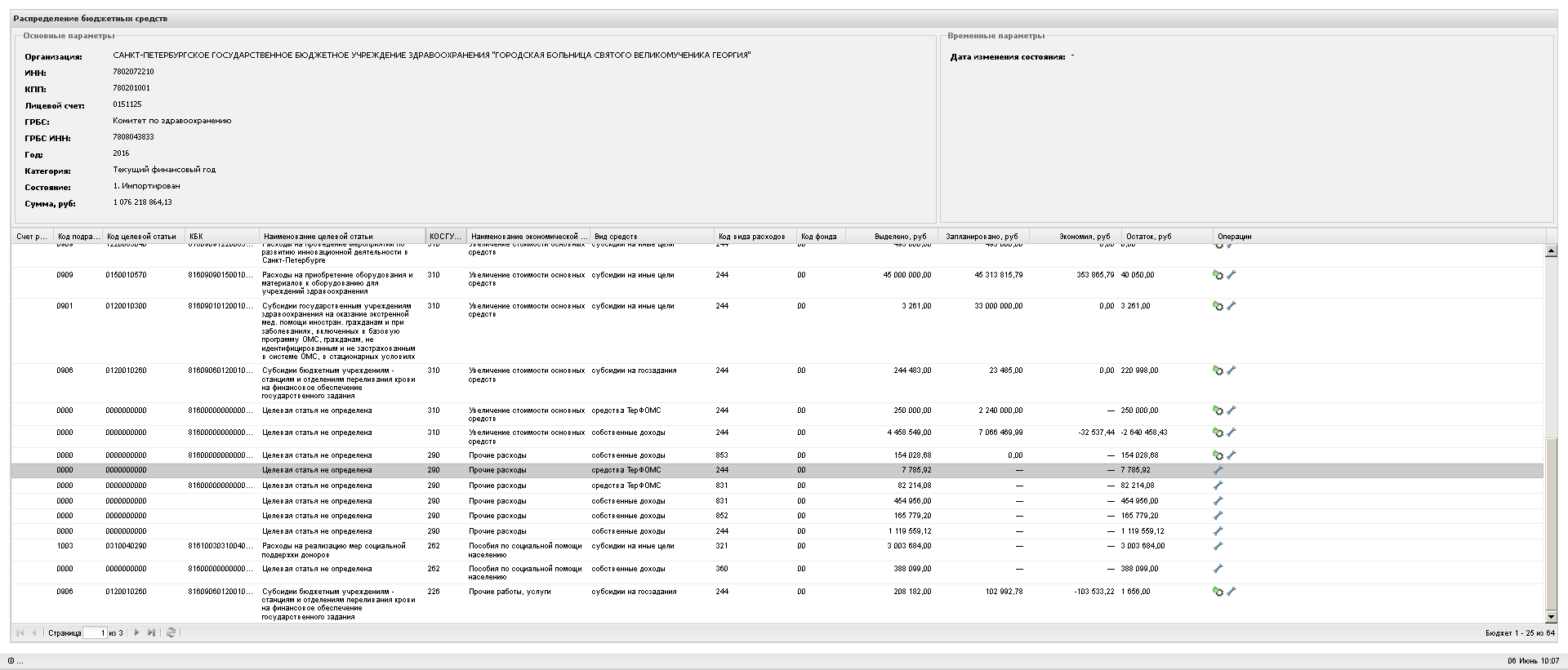Click the status bar icon at the bottom left
The height and width of the screenshot is (670, 1568).
coord(12,661)
